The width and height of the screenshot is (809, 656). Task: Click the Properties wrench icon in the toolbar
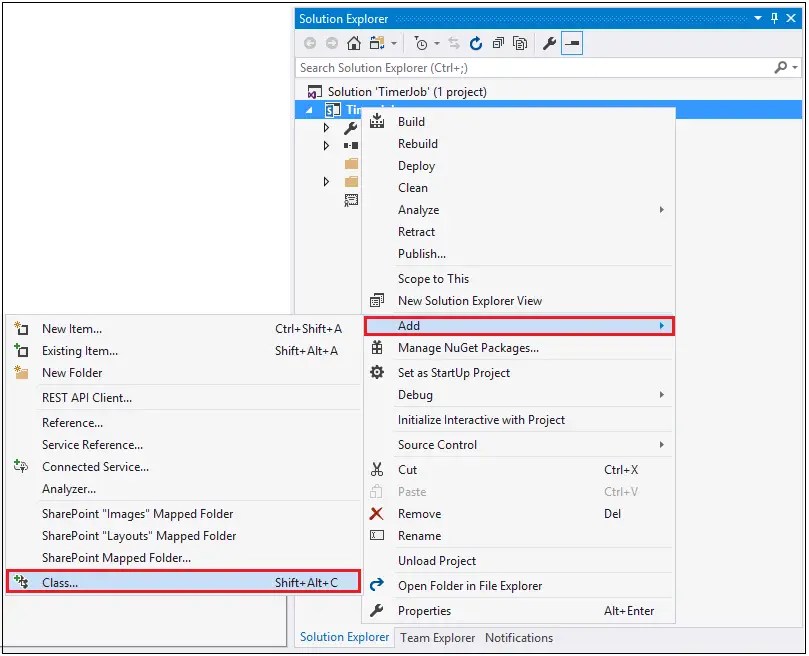(x=550, y=43)
